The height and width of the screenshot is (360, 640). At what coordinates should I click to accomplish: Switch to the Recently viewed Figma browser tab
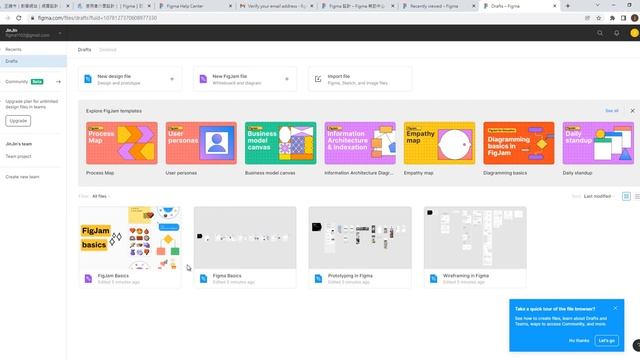(439, 6)
